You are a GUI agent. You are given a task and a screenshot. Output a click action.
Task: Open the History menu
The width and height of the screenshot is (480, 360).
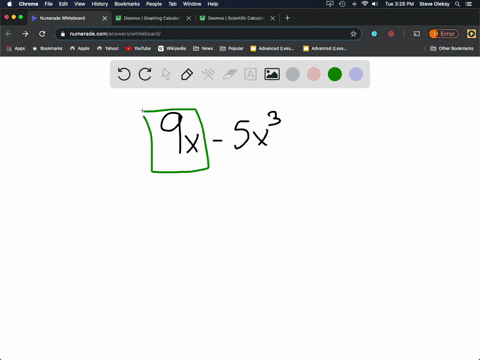pyautogui.click(x=100, y=4)
